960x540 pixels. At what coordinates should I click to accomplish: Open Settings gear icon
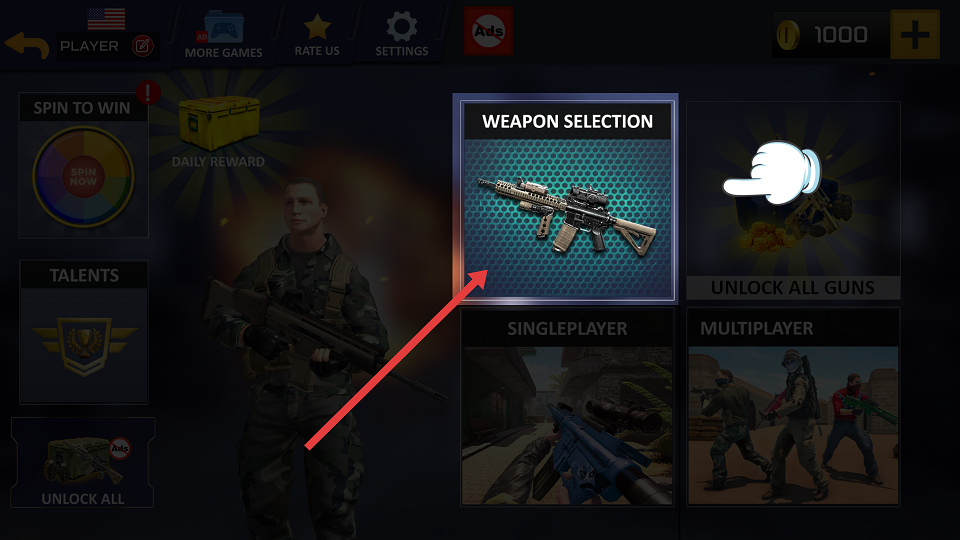(402, 27)
